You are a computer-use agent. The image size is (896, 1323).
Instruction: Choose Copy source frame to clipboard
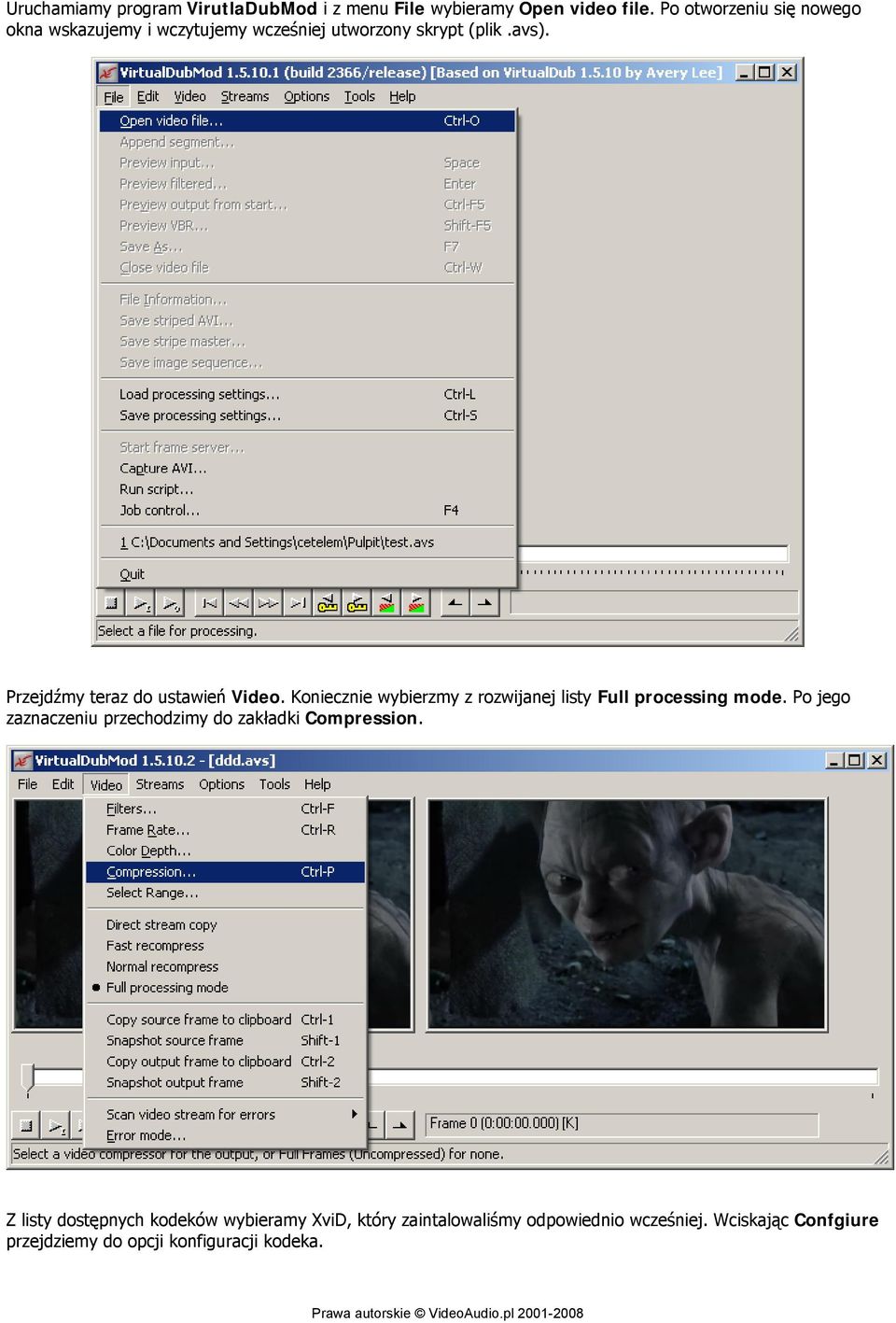pos(225,1020)
